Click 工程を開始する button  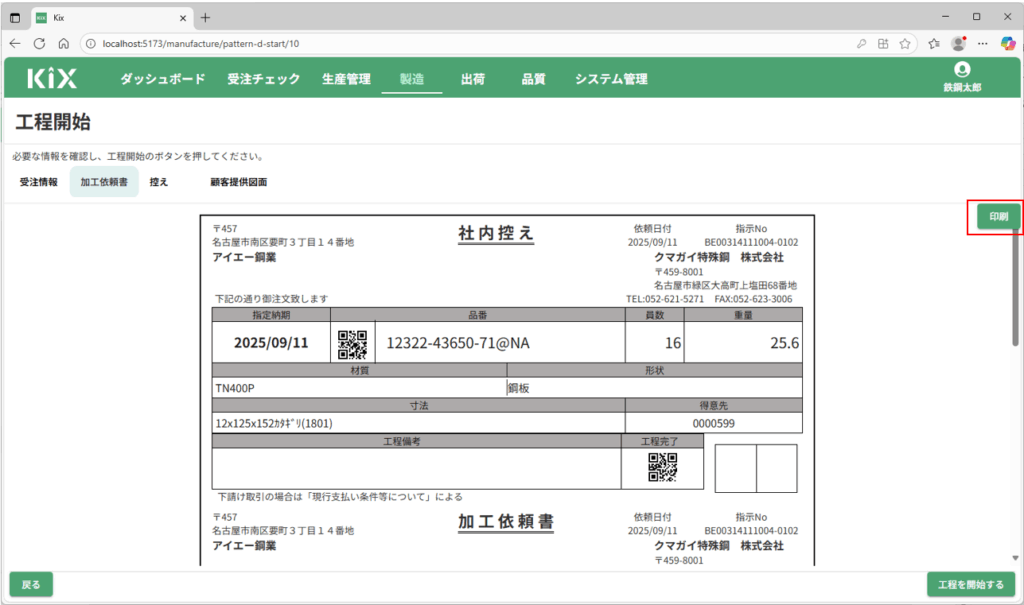tap(971, 585)
